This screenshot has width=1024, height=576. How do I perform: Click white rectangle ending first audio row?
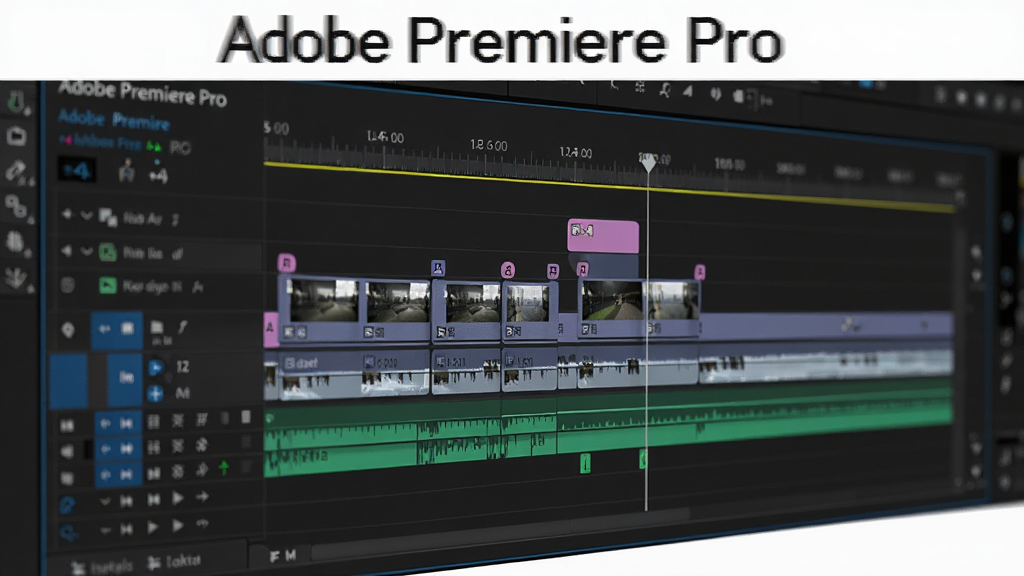point(246,417)
